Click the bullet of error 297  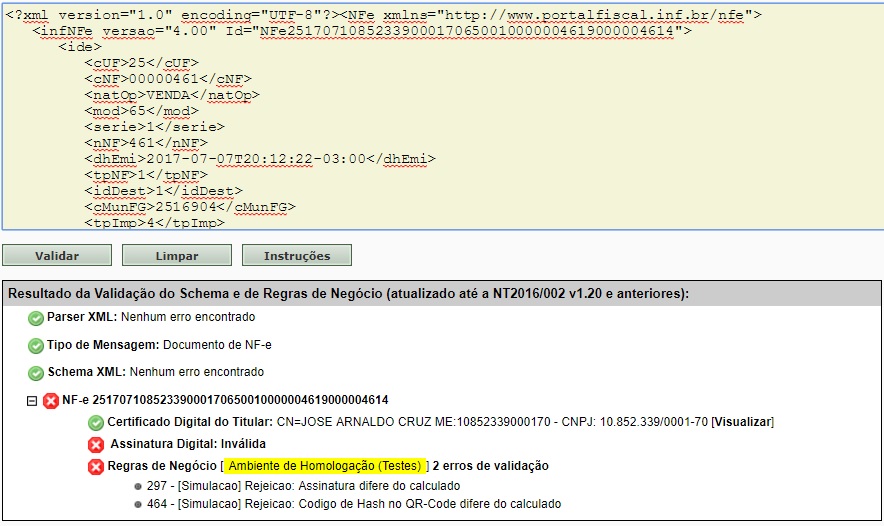pyautogui.click(x=138, y=487)
